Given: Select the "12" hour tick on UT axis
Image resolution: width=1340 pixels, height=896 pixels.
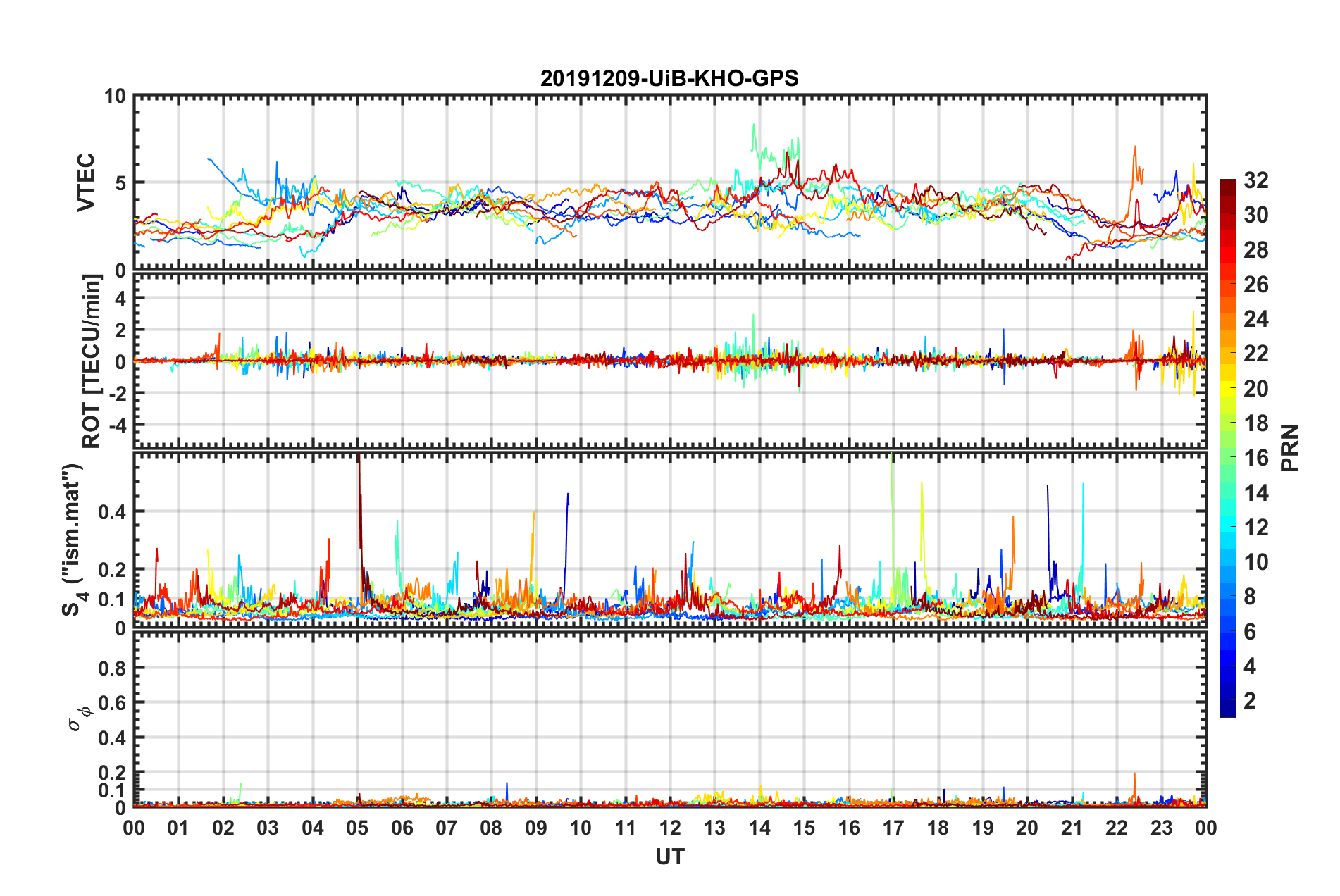Looking at the screenshot, I should (x=670, y=828).
